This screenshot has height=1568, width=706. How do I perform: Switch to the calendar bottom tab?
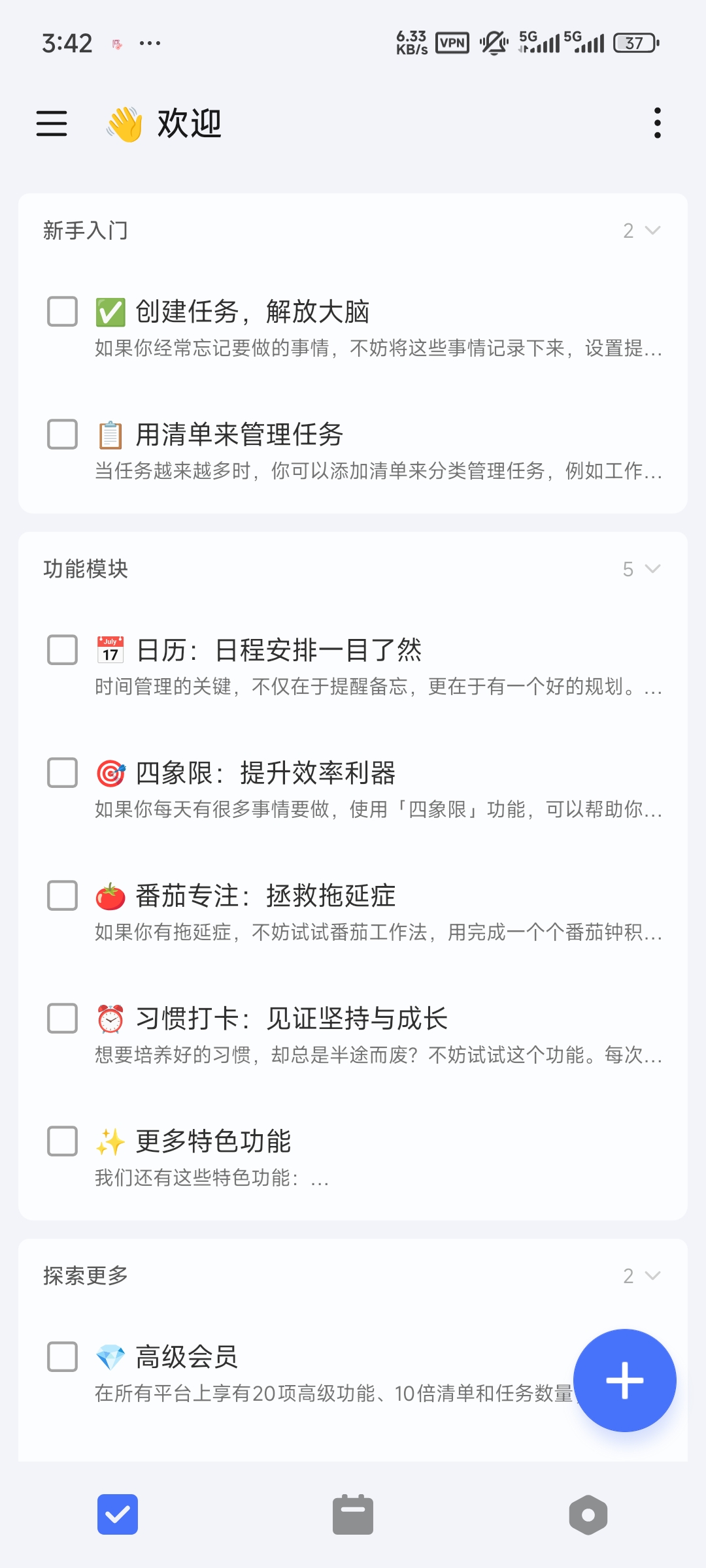pyautogui.click(x=353, y=1514)
